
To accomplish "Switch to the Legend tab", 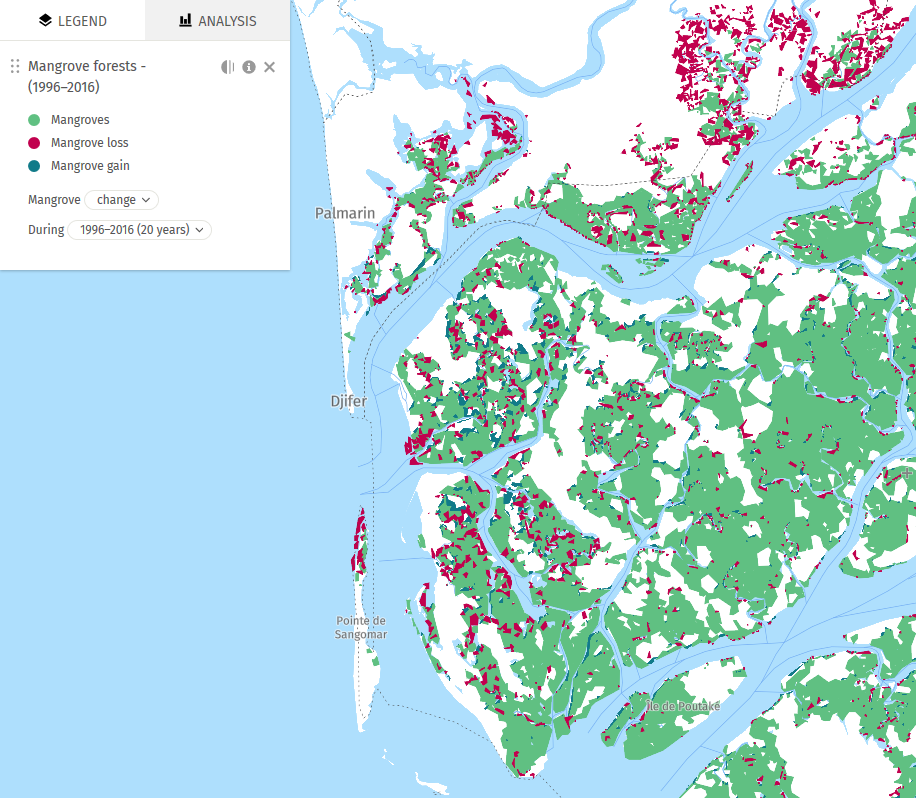I will click(72, 20).
